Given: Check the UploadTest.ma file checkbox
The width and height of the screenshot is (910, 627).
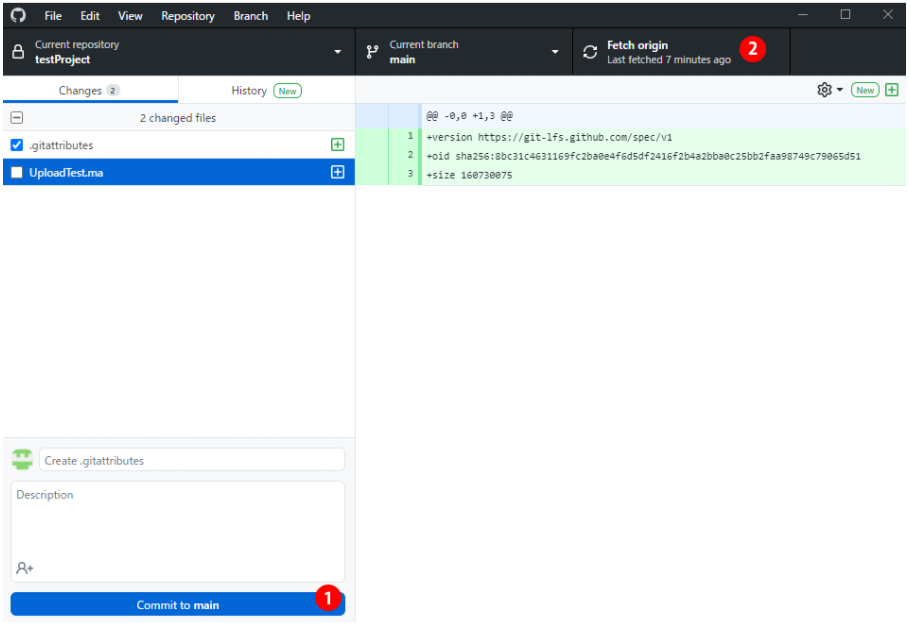Looking at the screenshot, I should (17, 172).
